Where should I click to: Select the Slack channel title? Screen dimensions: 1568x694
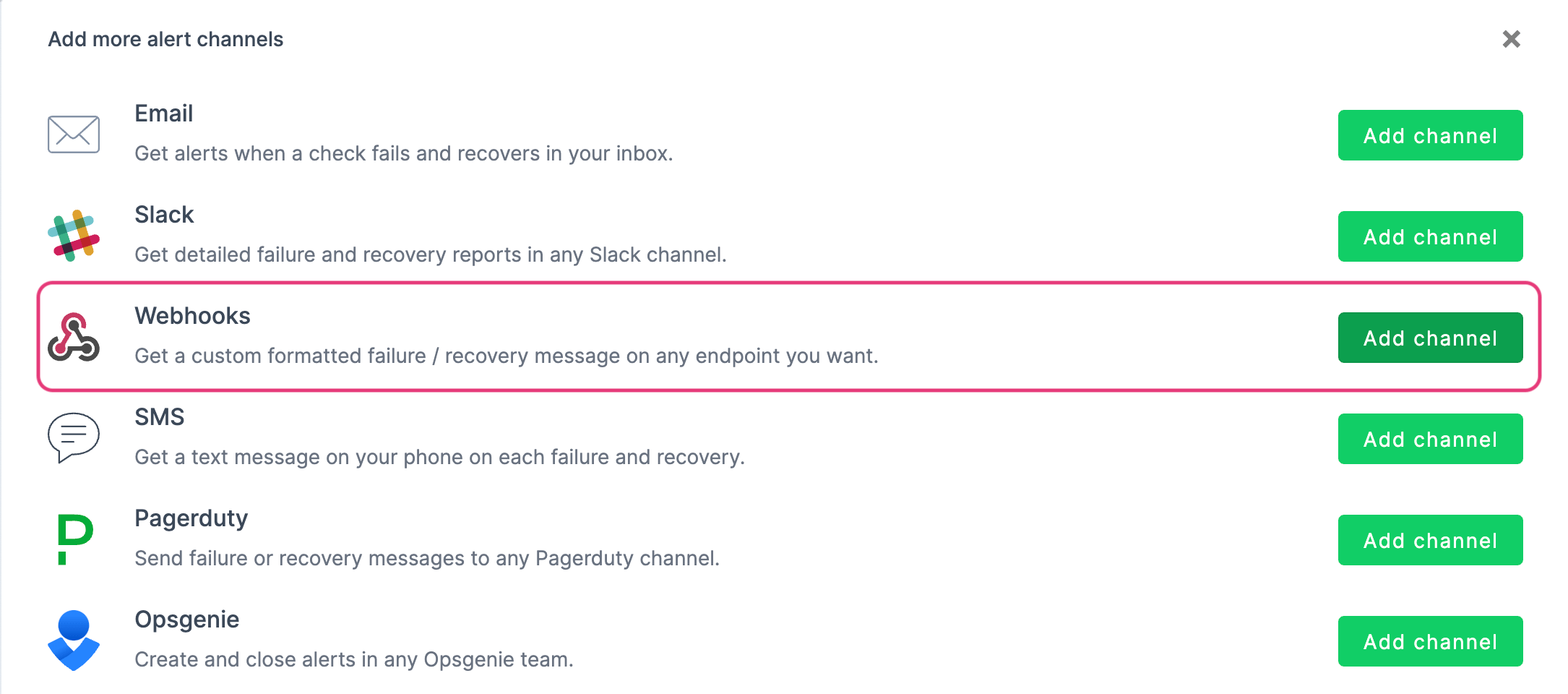point(163,214)
